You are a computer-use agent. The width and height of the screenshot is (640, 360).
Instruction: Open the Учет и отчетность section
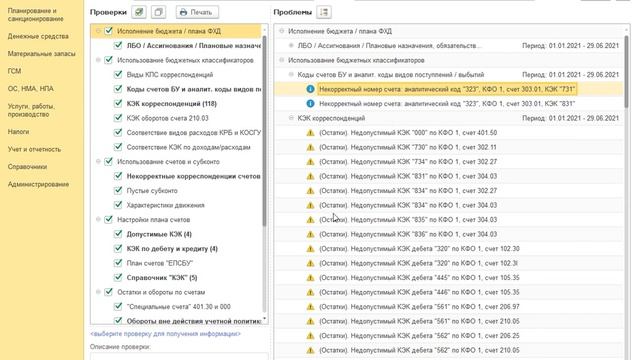34,149
